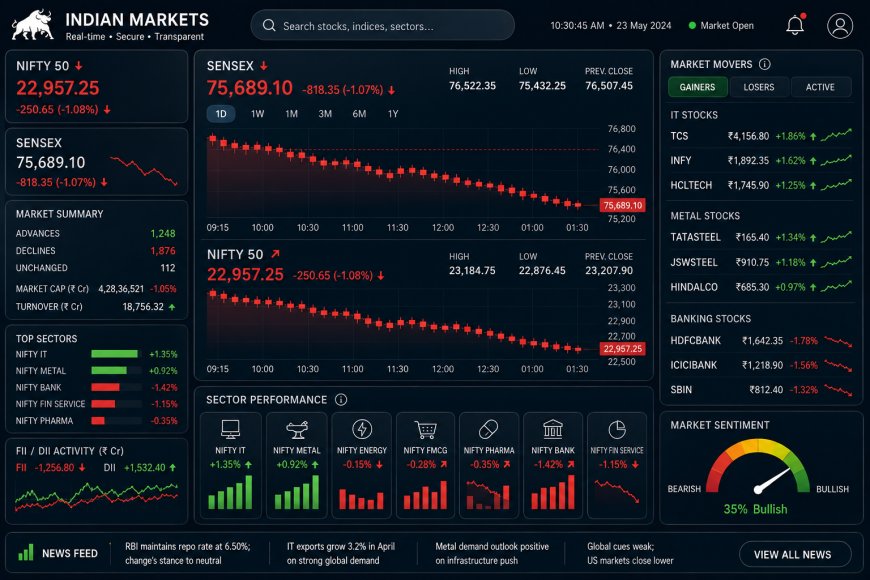This screenshot has width=870, height=580.
Task: Click the HINDALCO +0.97% change
Action: tap(790, 287)
